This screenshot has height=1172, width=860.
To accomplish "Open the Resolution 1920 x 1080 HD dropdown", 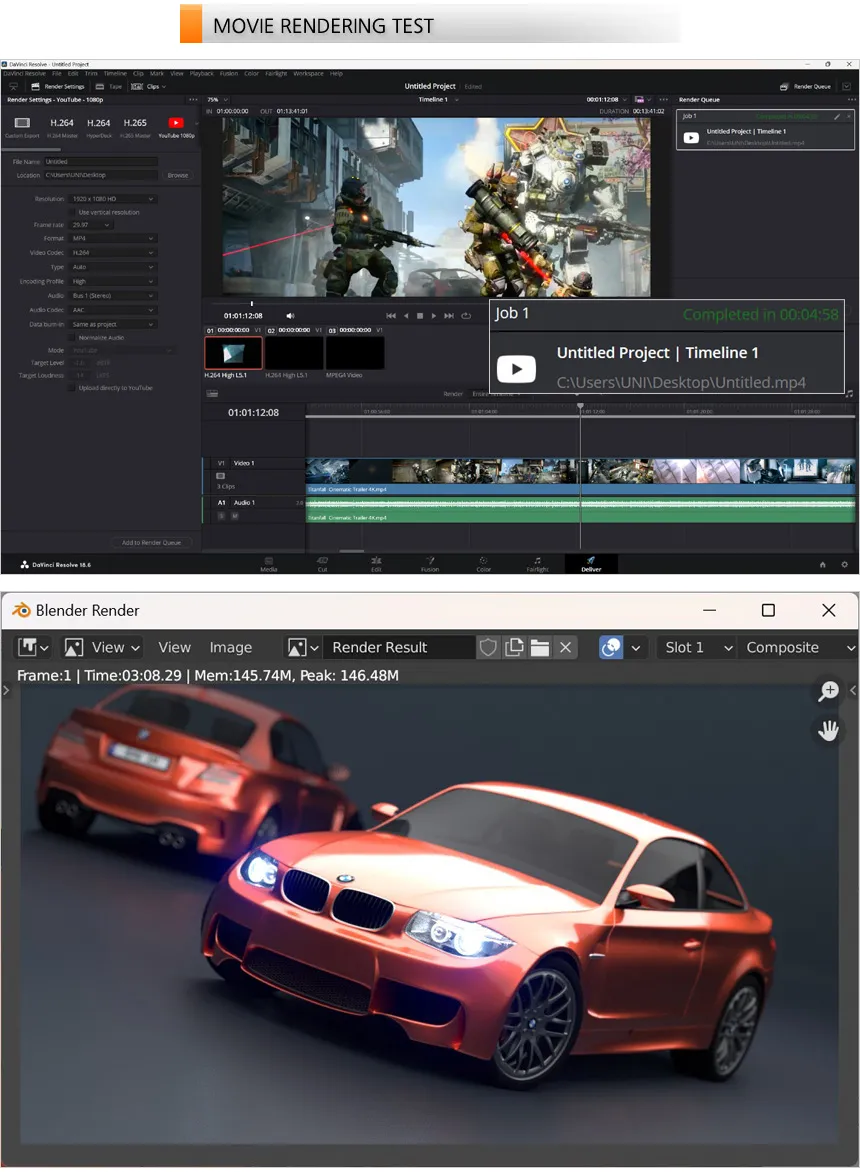I will [113, 199].
